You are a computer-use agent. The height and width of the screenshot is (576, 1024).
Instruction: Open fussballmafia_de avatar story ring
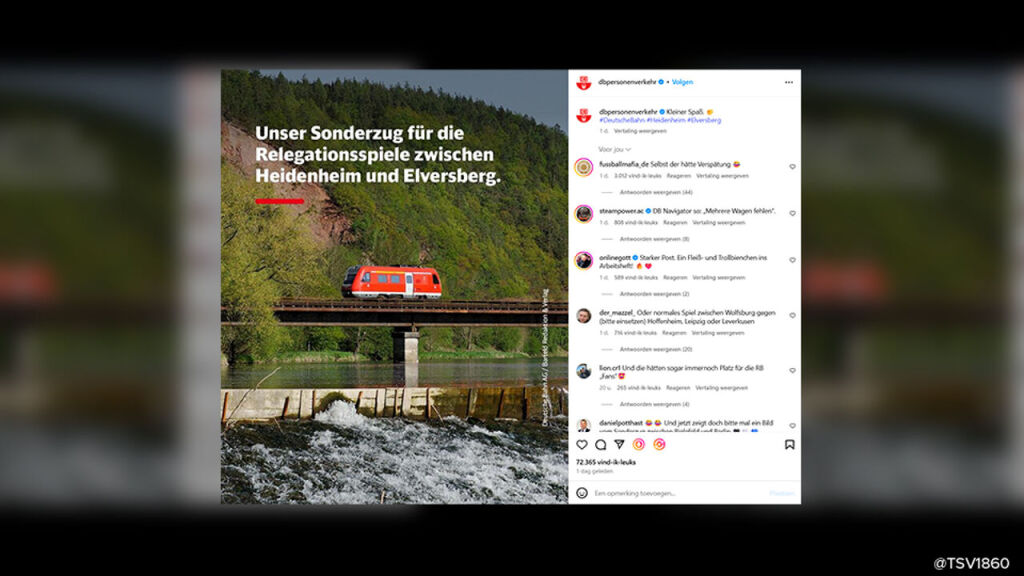coord(583,167)
